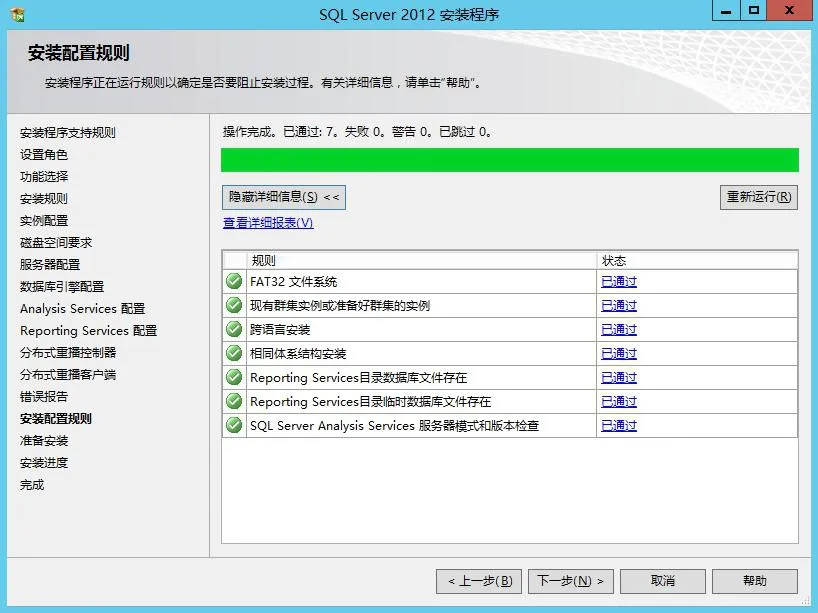Click the check icon for 现有群集实例或准备好群集的实例
This screenshot has height=613, width=818.
[233, 305]
